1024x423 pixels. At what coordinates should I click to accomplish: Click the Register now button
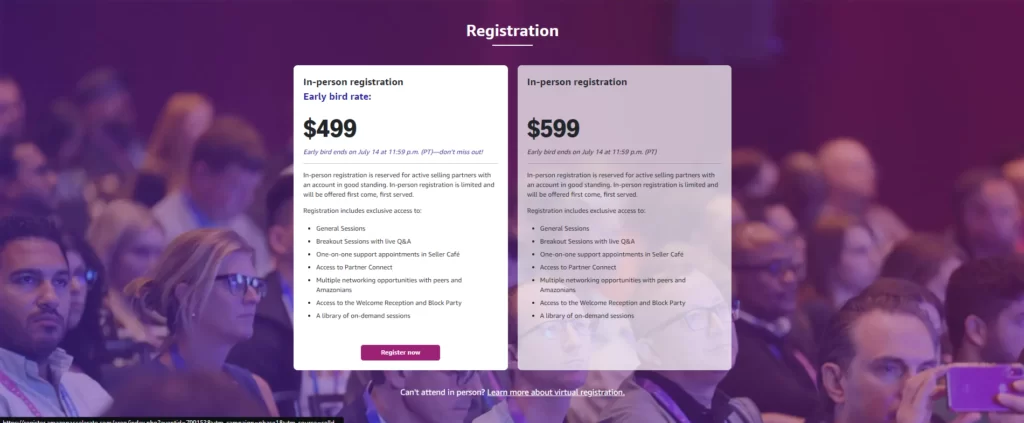tap(400, 352)
